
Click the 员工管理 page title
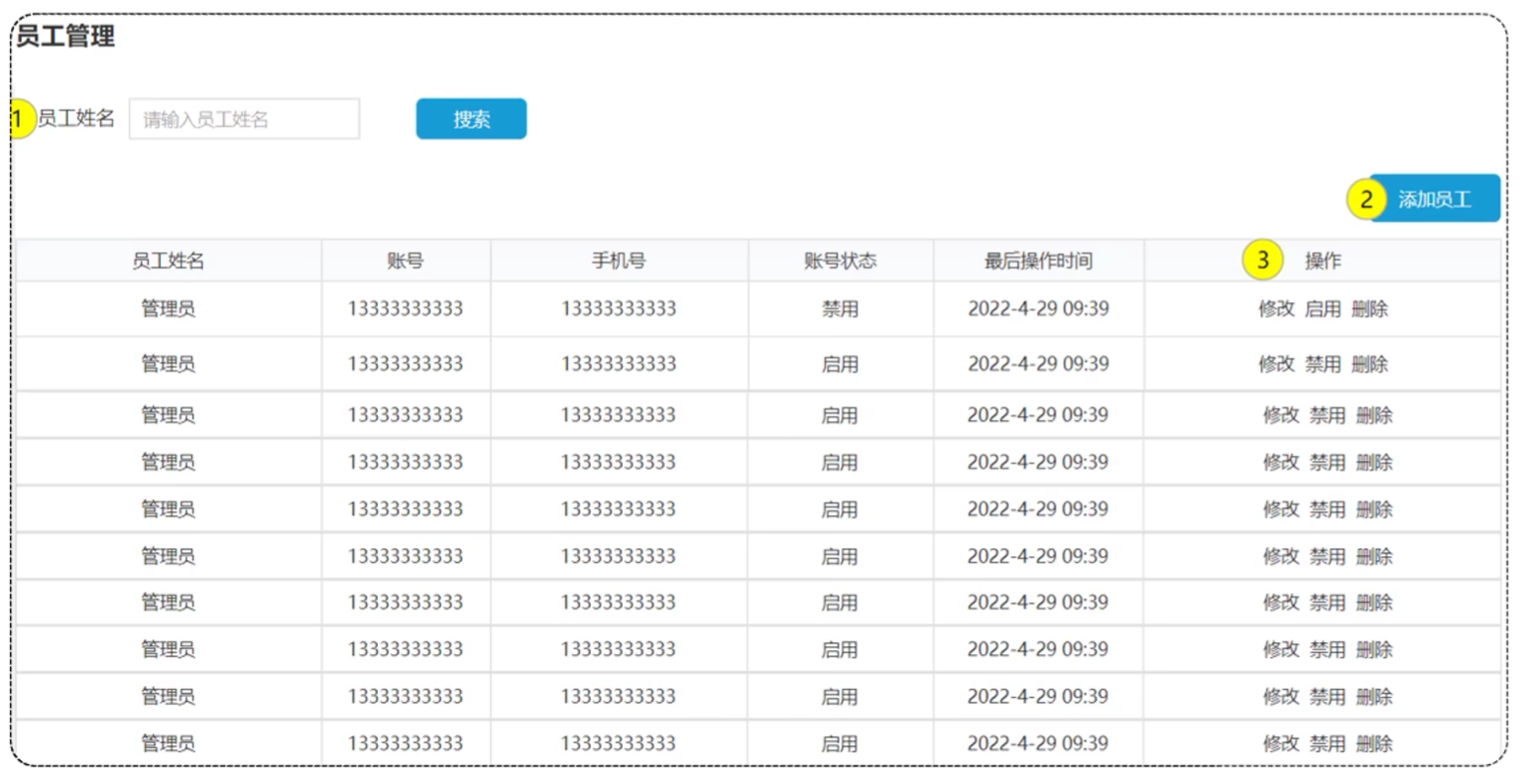(65, 37)
